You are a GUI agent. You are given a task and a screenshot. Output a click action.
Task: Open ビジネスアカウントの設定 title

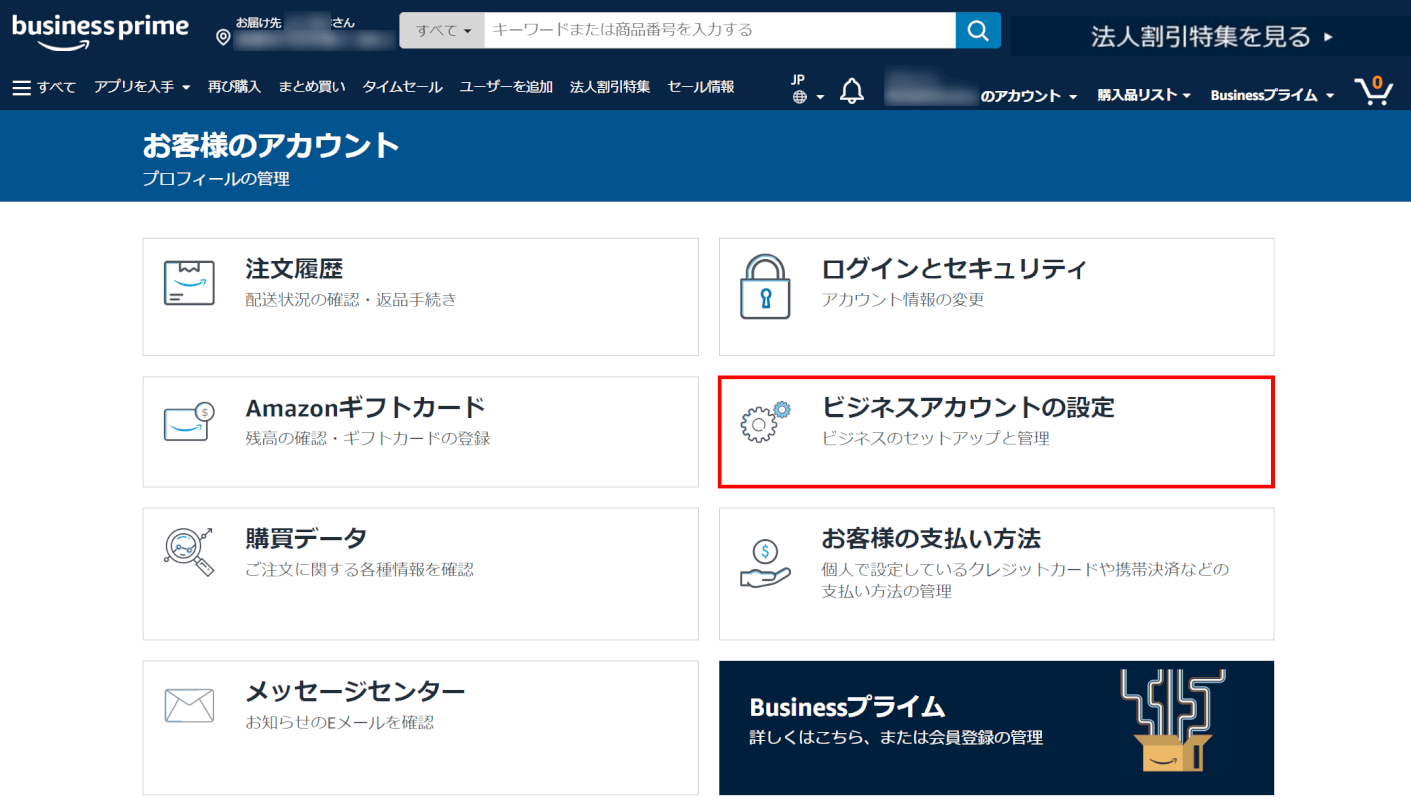point(968,407)
